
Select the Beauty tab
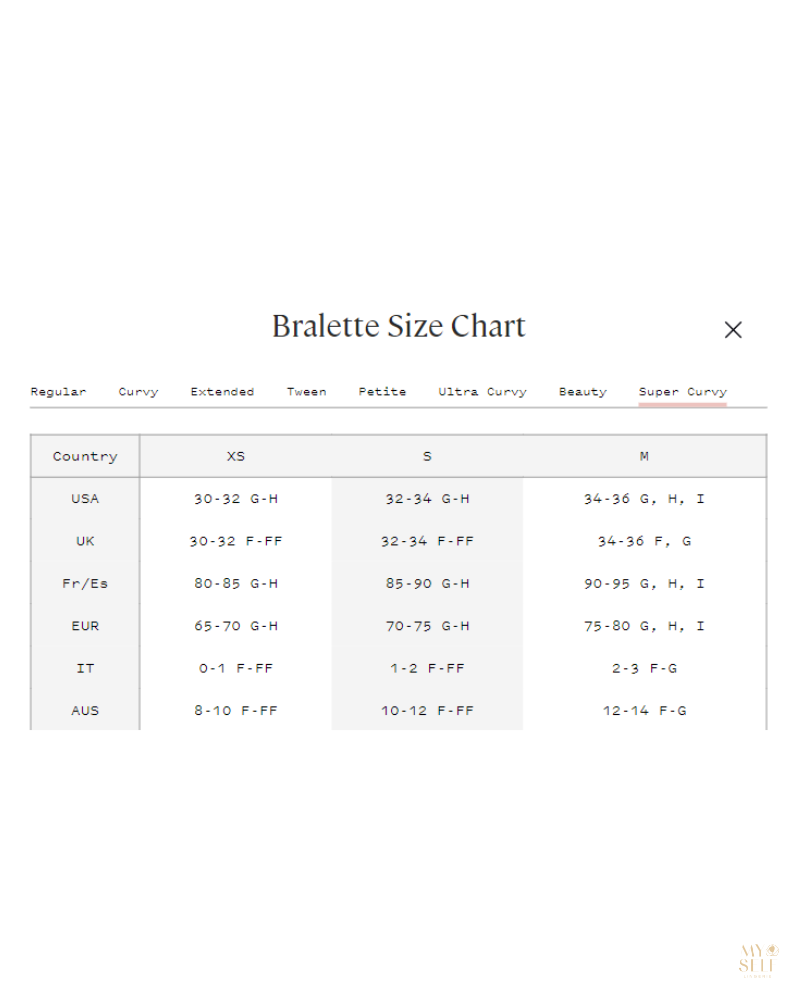point(582,392)
